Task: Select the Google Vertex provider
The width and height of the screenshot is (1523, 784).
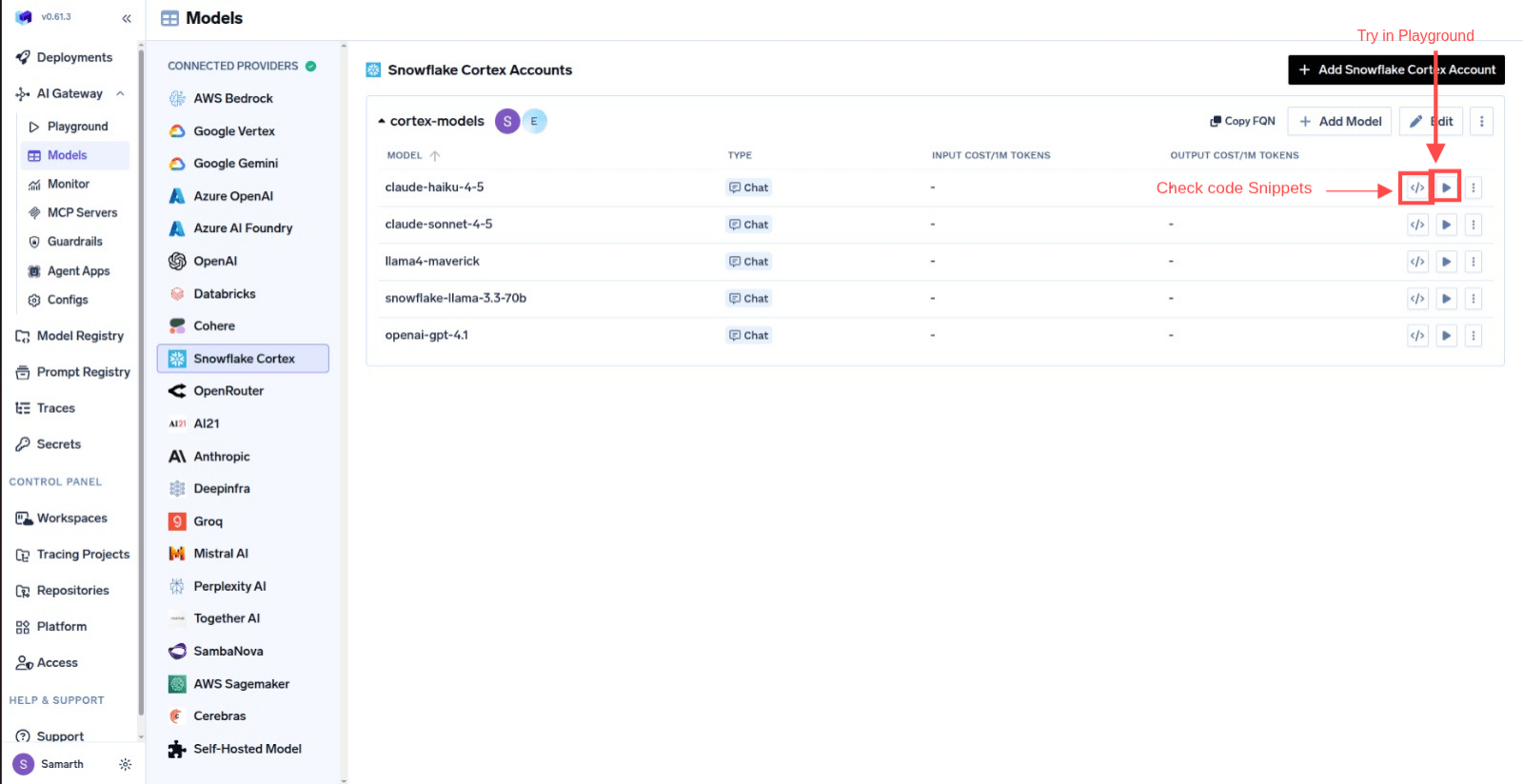Action: [x=243, y=131]
